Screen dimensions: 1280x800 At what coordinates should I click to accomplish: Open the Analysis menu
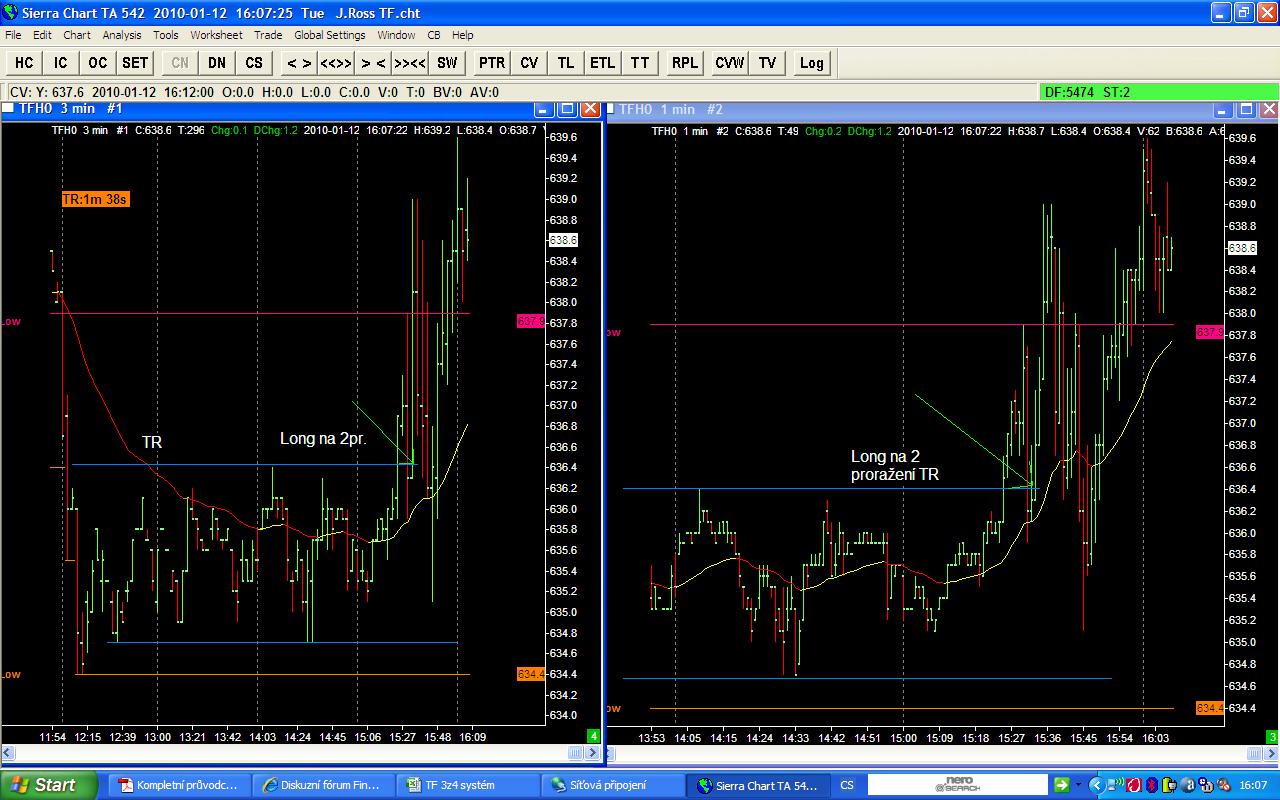pyautogui.click(x=122, y=35)
